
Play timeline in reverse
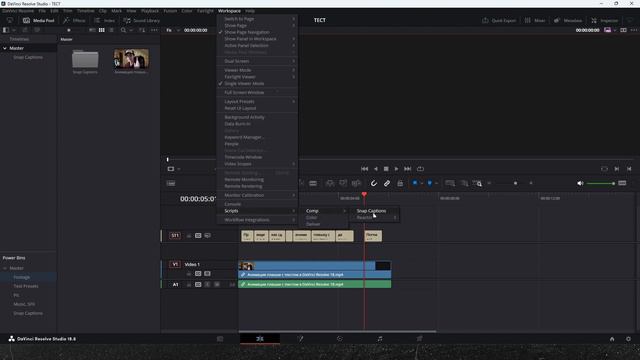(376, 169)
